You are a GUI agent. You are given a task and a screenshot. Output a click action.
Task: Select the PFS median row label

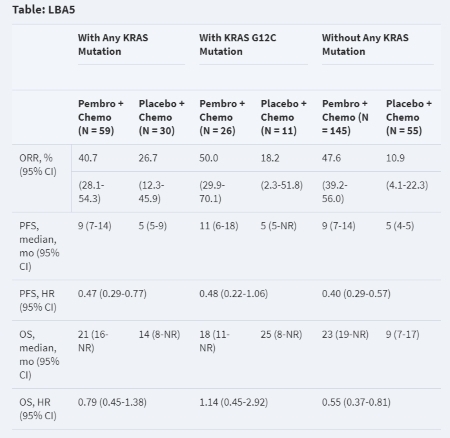39,246
